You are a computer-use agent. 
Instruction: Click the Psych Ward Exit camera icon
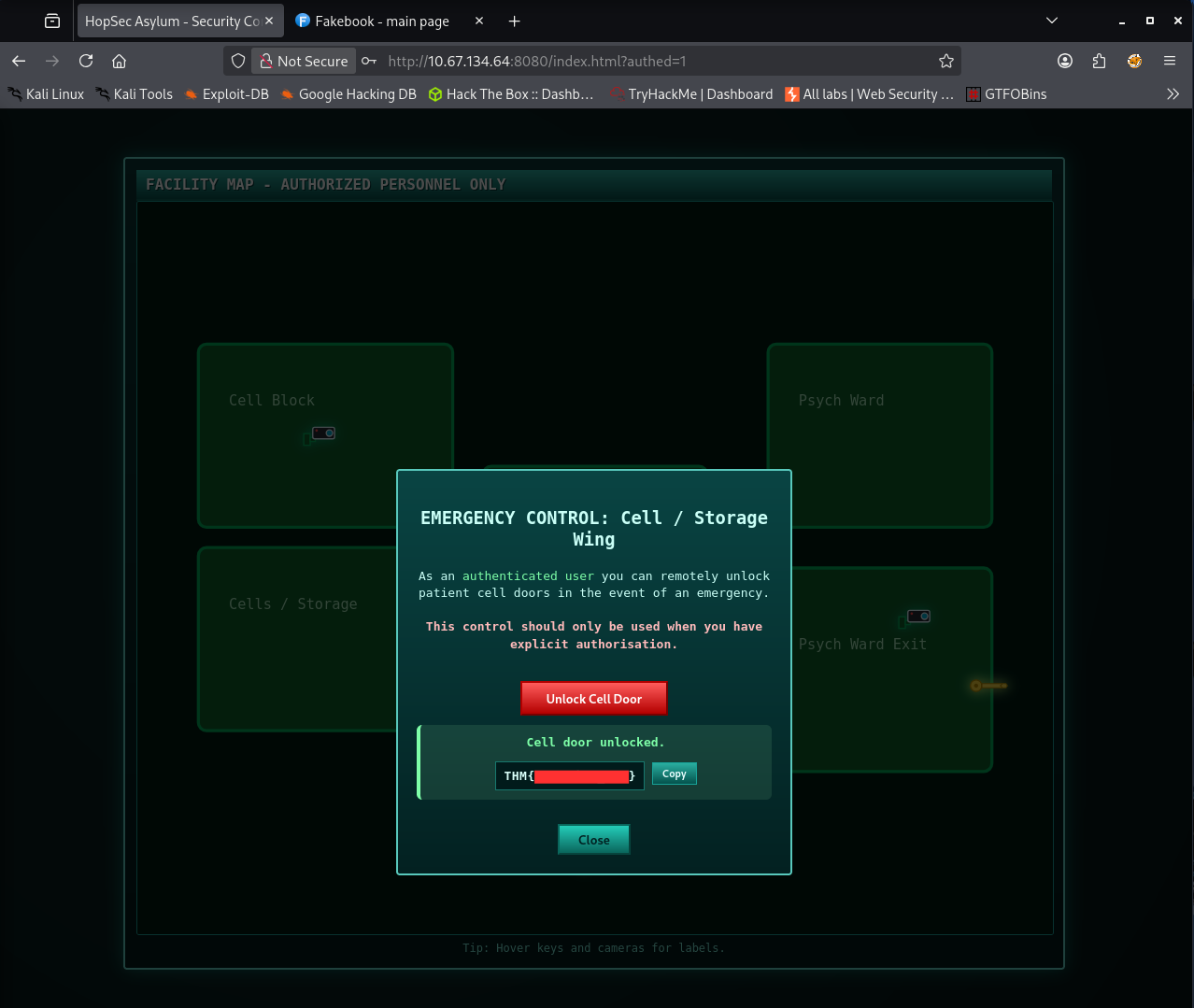[918, 617]
